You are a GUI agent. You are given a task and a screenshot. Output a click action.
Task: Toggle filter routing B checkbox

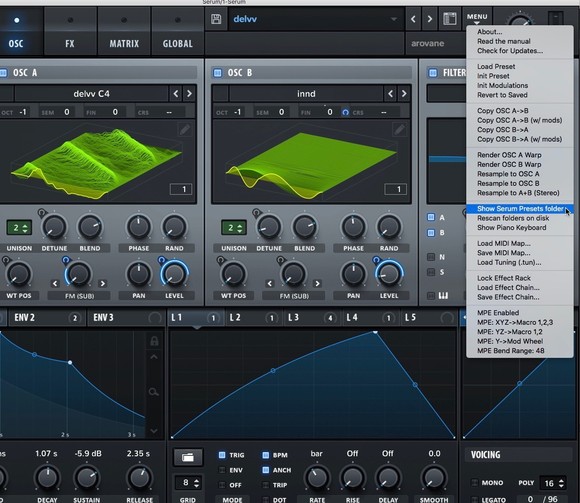pos(431,233)
